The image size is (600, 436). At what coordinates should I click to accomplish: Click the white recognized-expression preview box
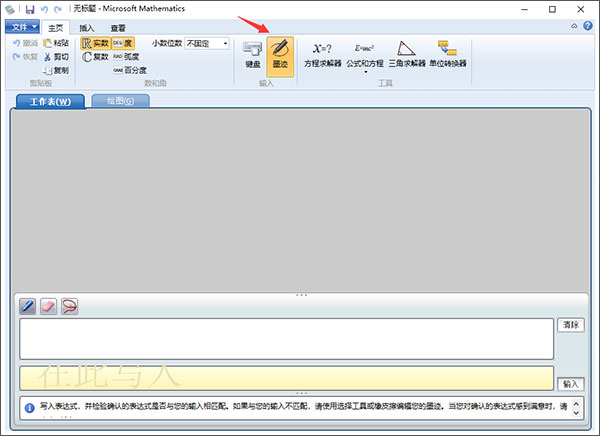pos(287,339)
